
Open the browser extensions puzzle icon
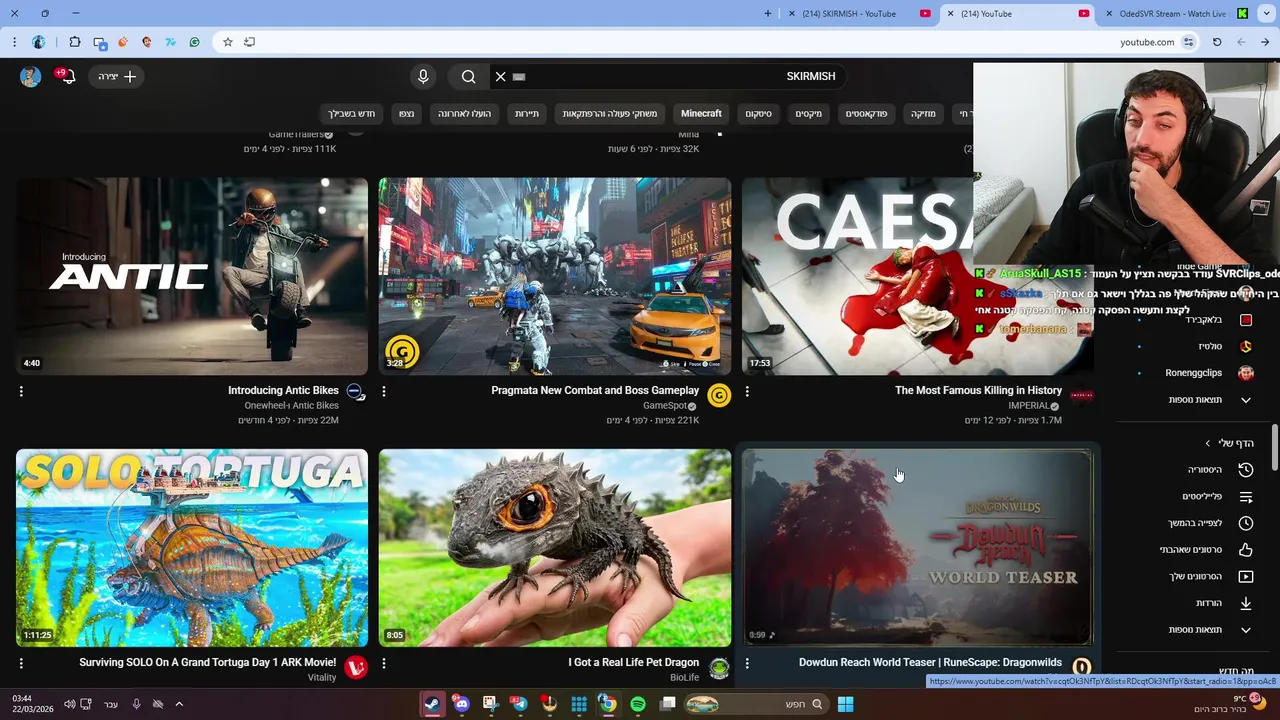coord(75,42)
